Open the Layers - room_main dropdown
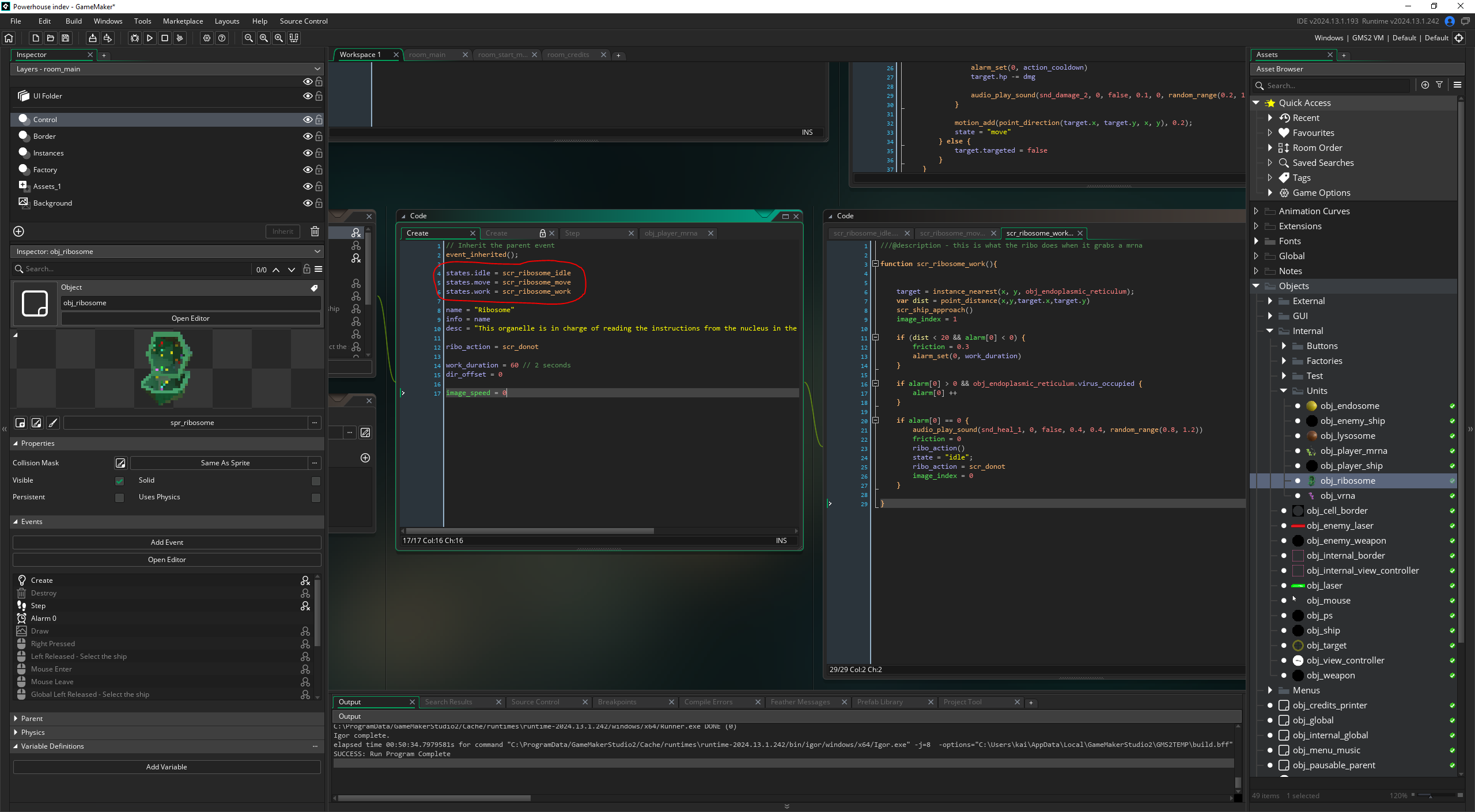This screenshot has width=1475, height=812. (x=167, y=69)
